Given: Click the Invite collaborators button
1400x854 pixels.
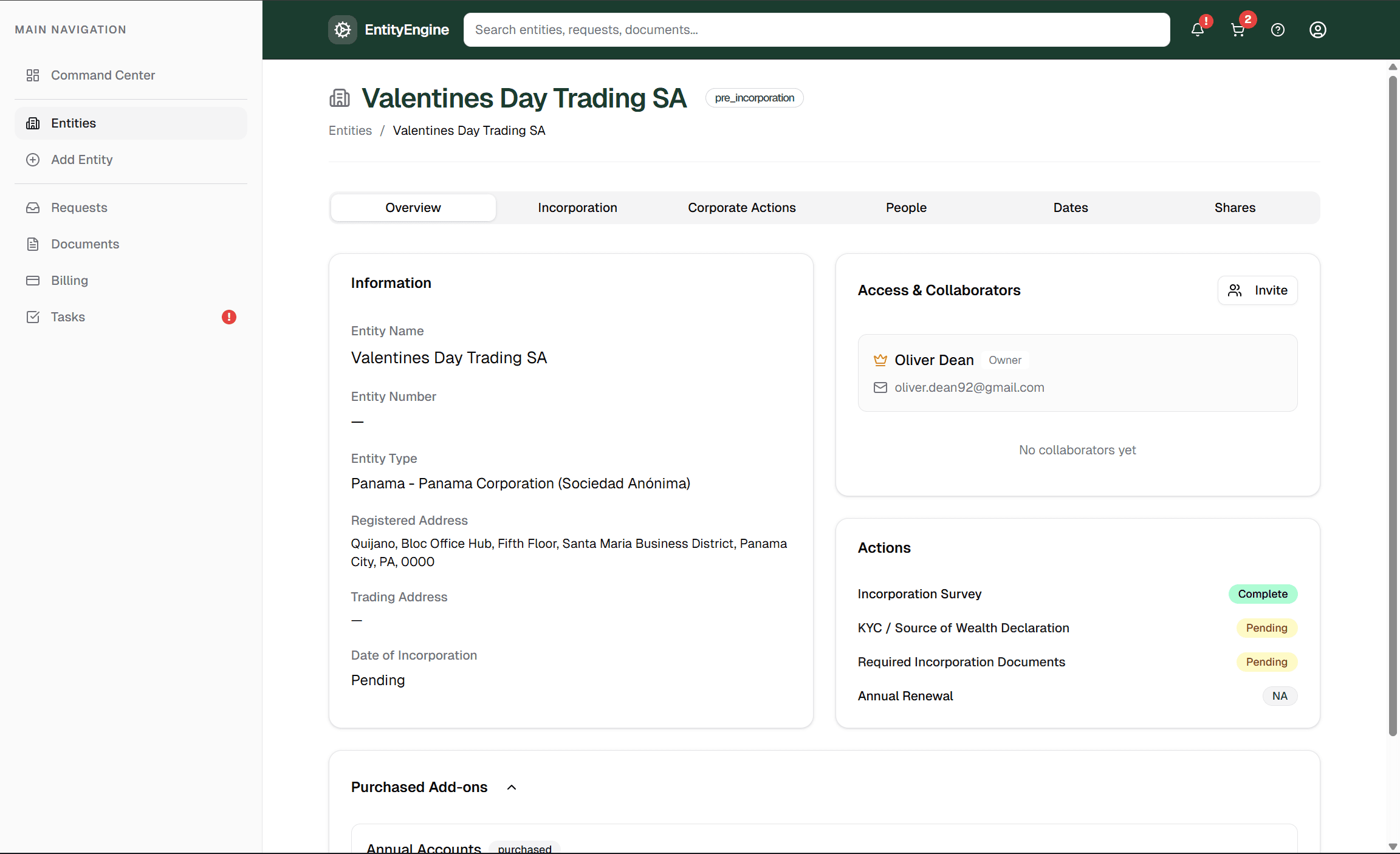Looking at the screenshot, I should tap(1257, 290).
